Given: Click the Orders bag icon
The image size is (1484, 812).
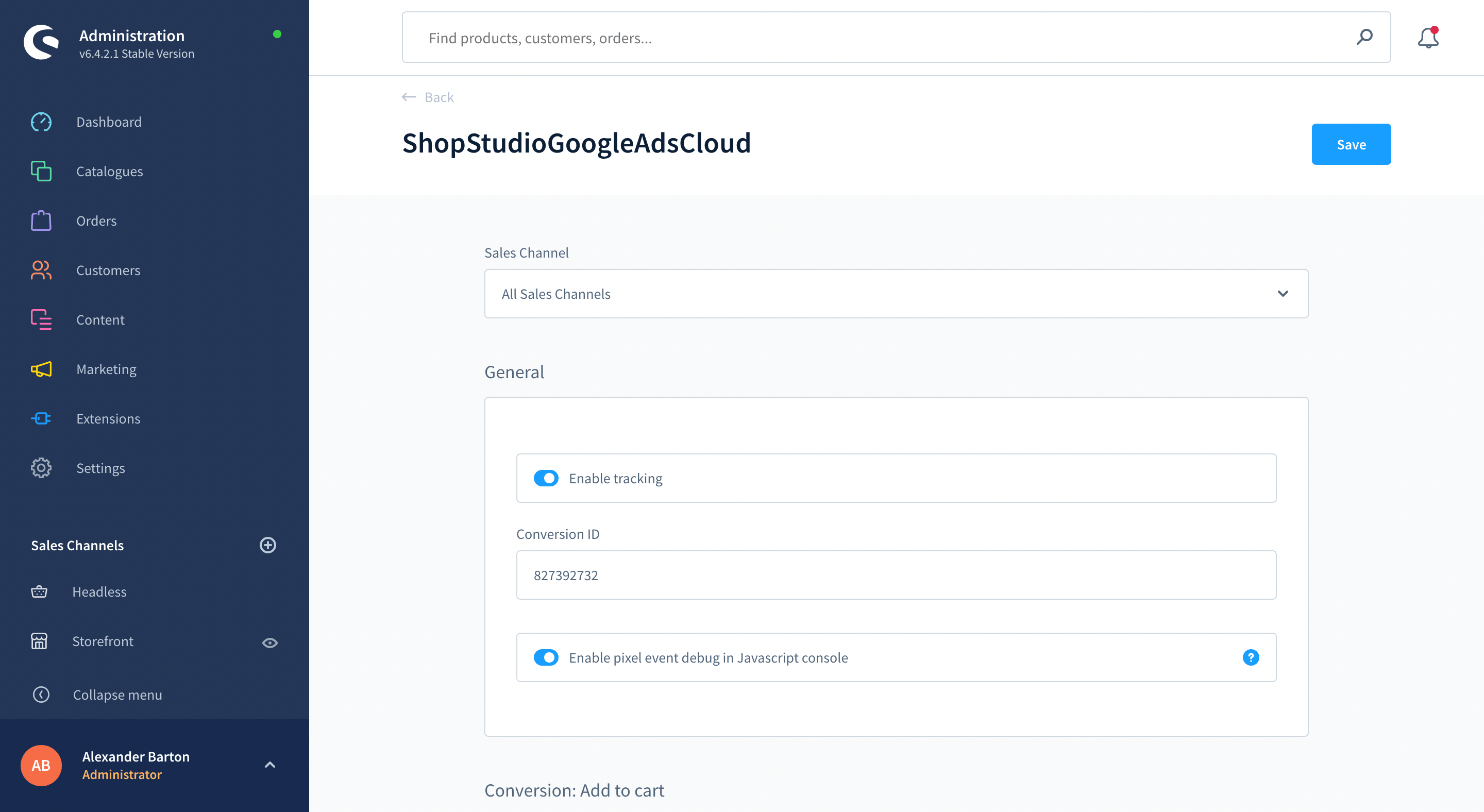Looking at the screenshot, I should point(41,221).
